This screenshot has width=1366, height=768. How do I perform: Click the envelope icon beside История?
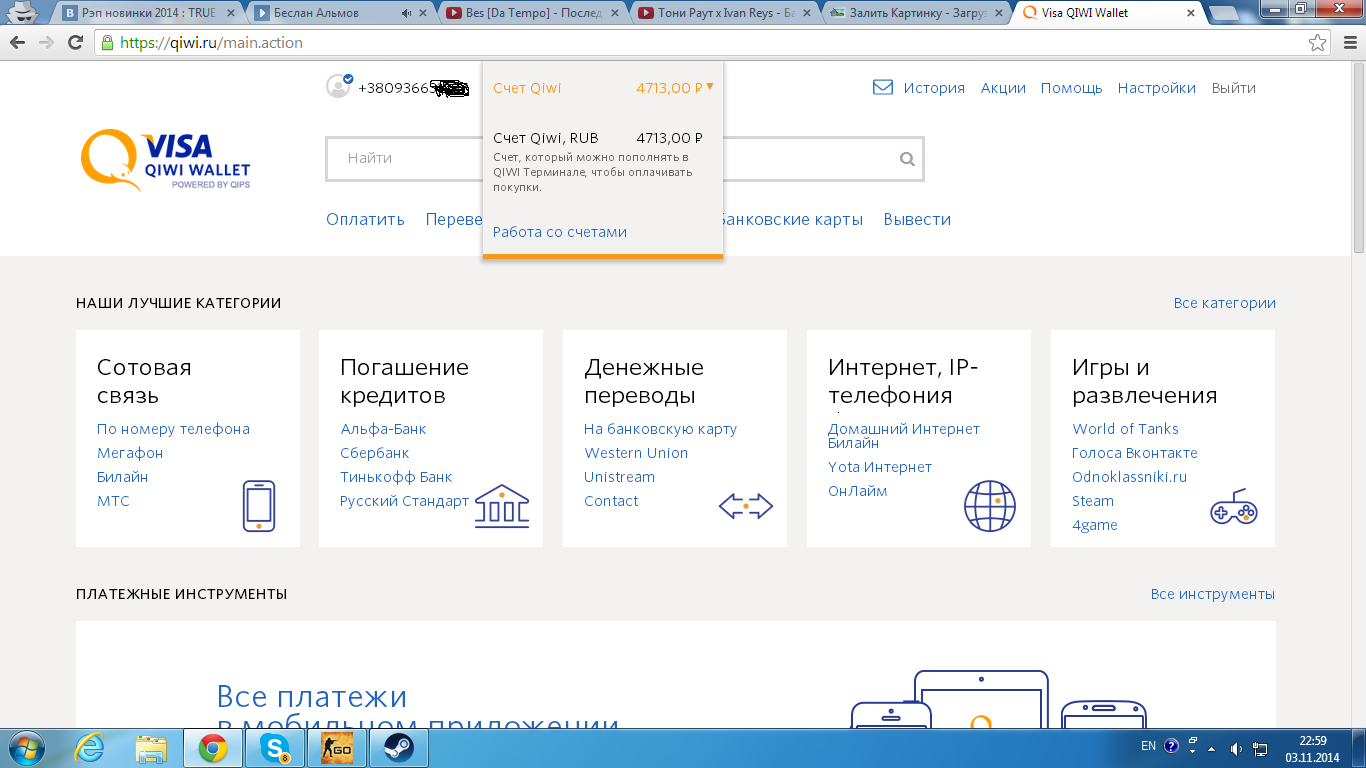pos(883,87)
